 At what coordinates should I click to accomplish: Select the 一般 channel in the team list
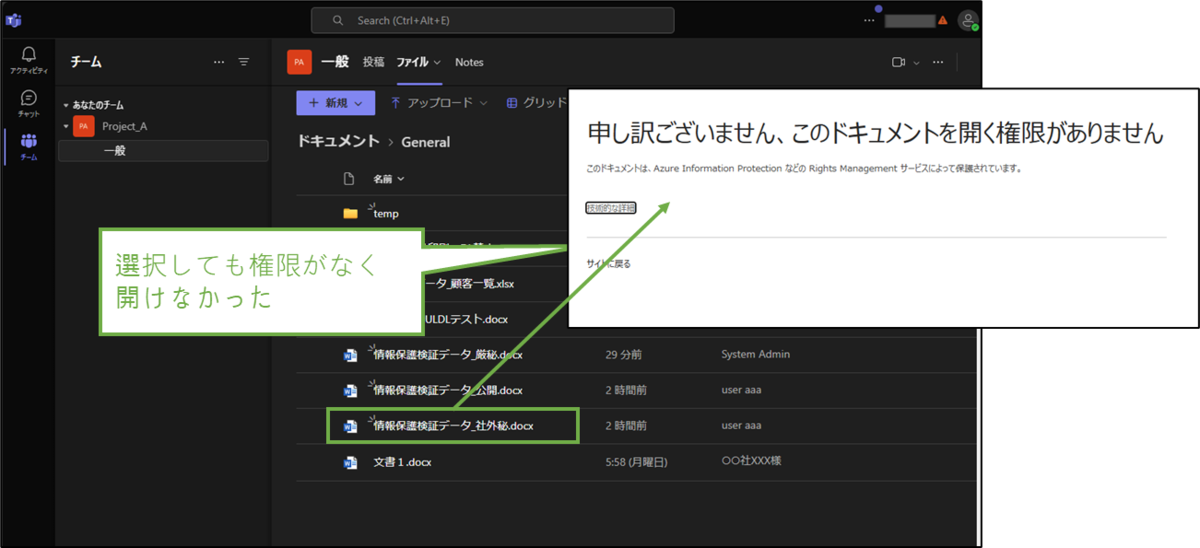(163, 151)
